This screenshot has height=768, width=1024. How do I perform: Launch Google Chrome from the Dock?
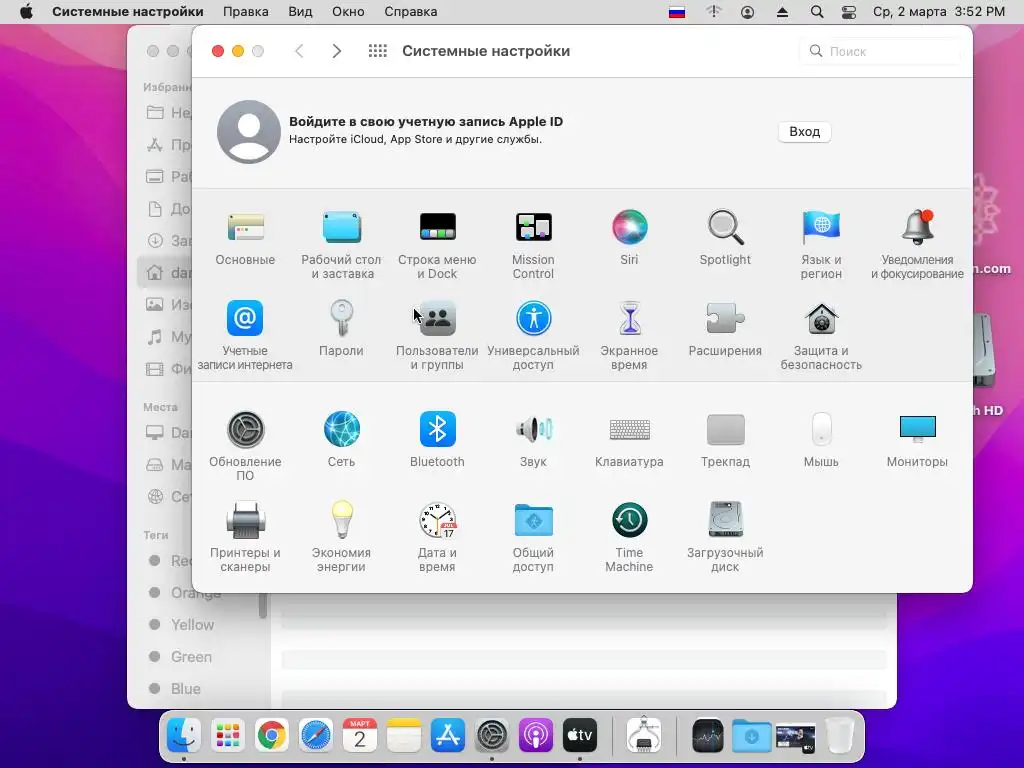pyautogui.click(x=272, y=736)
